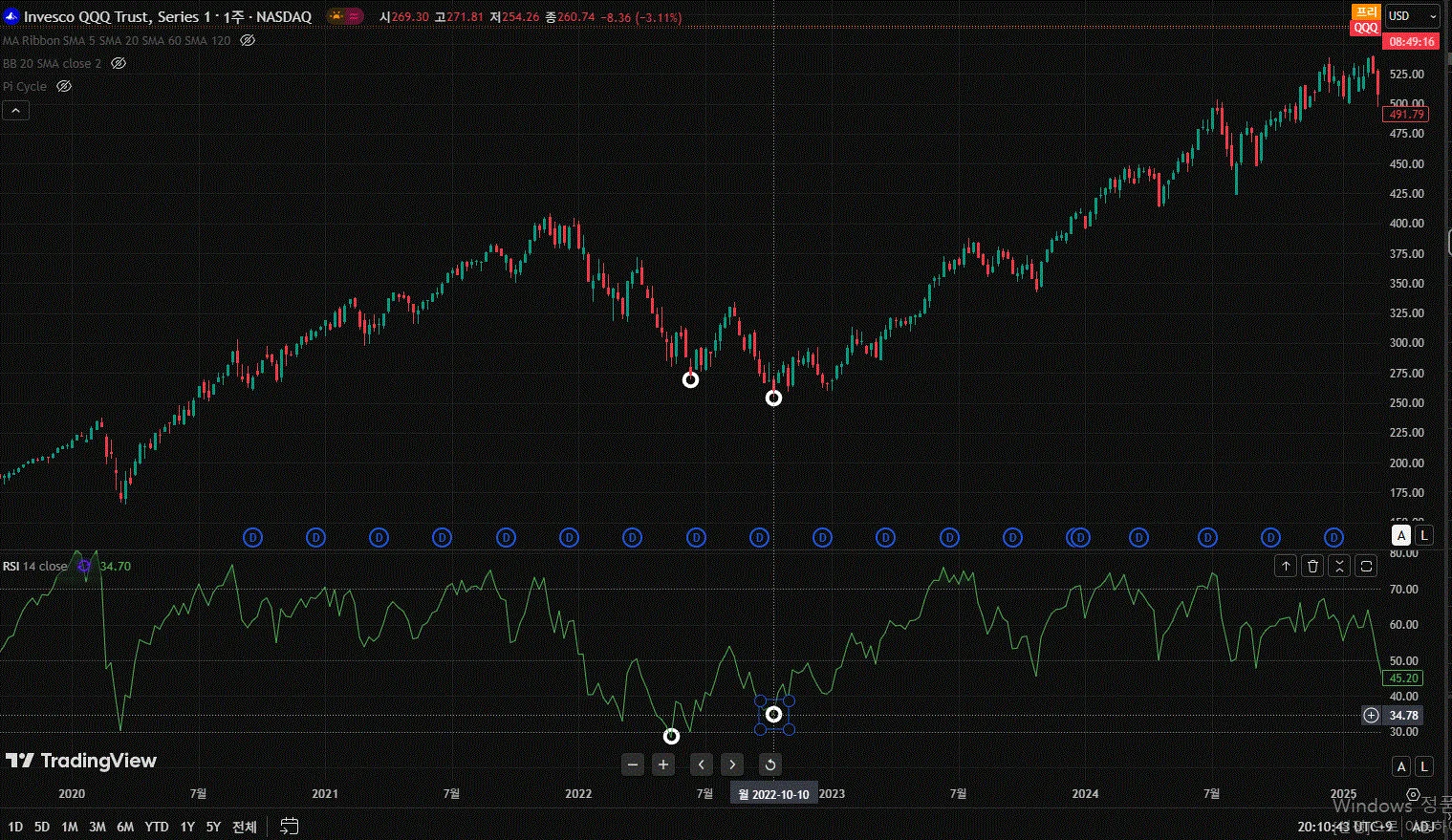This screenshot has height=840, width=1452.
Task: Click the 525.00 price axis label
Action: 1407,75
